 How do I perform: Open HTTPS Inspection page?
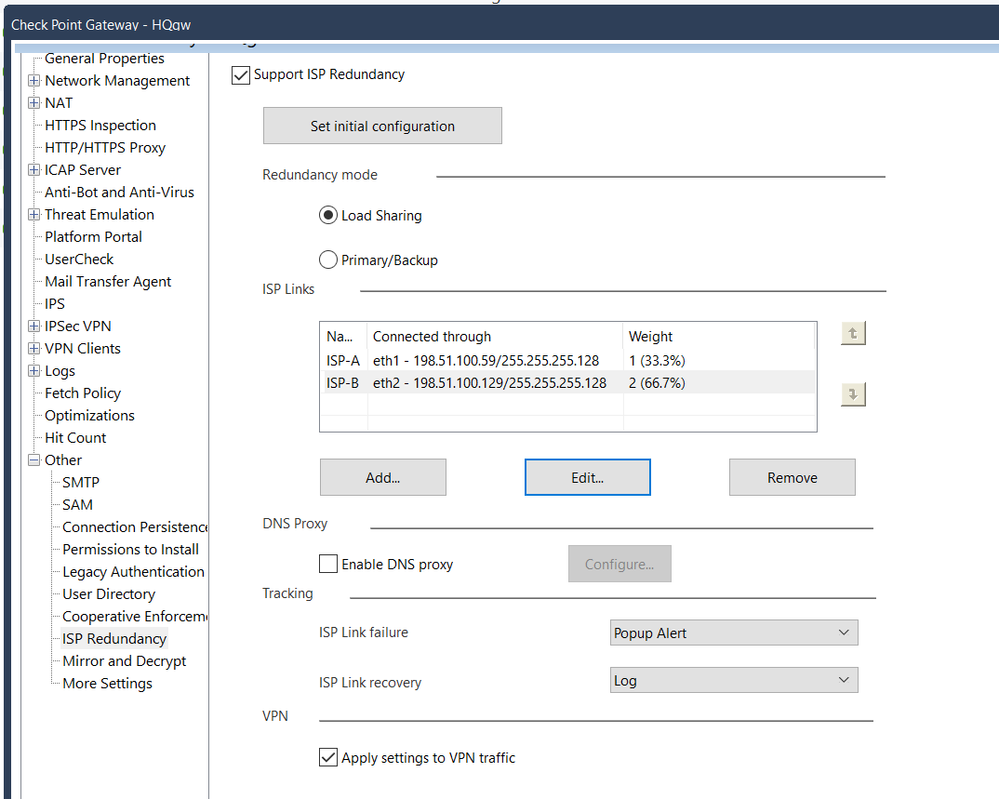pyautogui.click(x=100, y=126)
